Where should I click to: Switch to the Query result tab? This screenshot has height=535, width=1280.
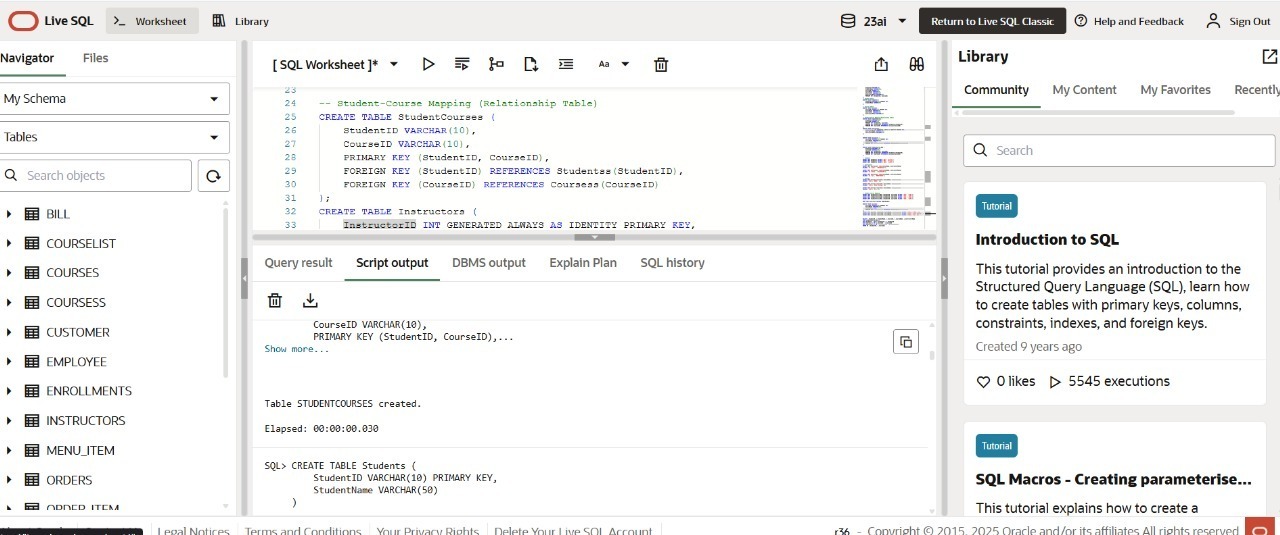coord(298,263)
